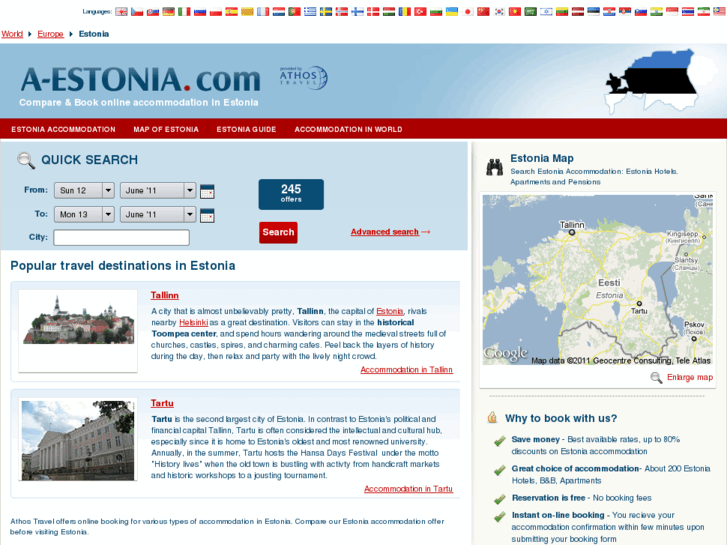Click the 245 offers button
Image resolution: width=727 pixels, height=545 pixels.
[291, 194]
